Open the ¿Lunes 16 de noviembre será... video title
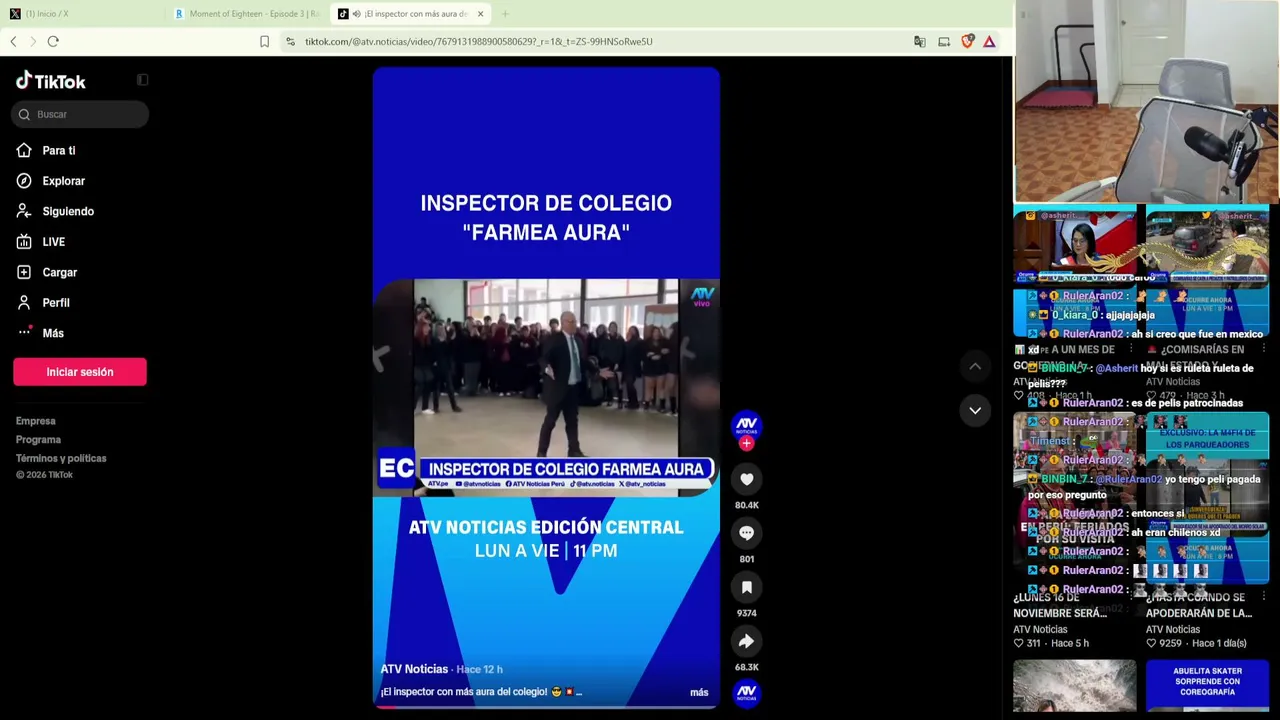The width and height of the screenshot is (1280, 720). [1060, 605]
